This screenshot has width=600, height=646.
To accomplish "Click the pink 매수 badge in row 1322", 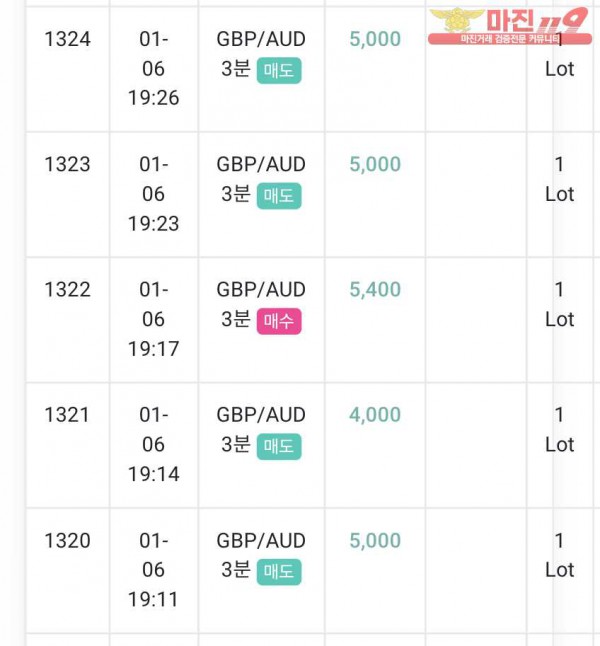I will [x=279, y=321].
